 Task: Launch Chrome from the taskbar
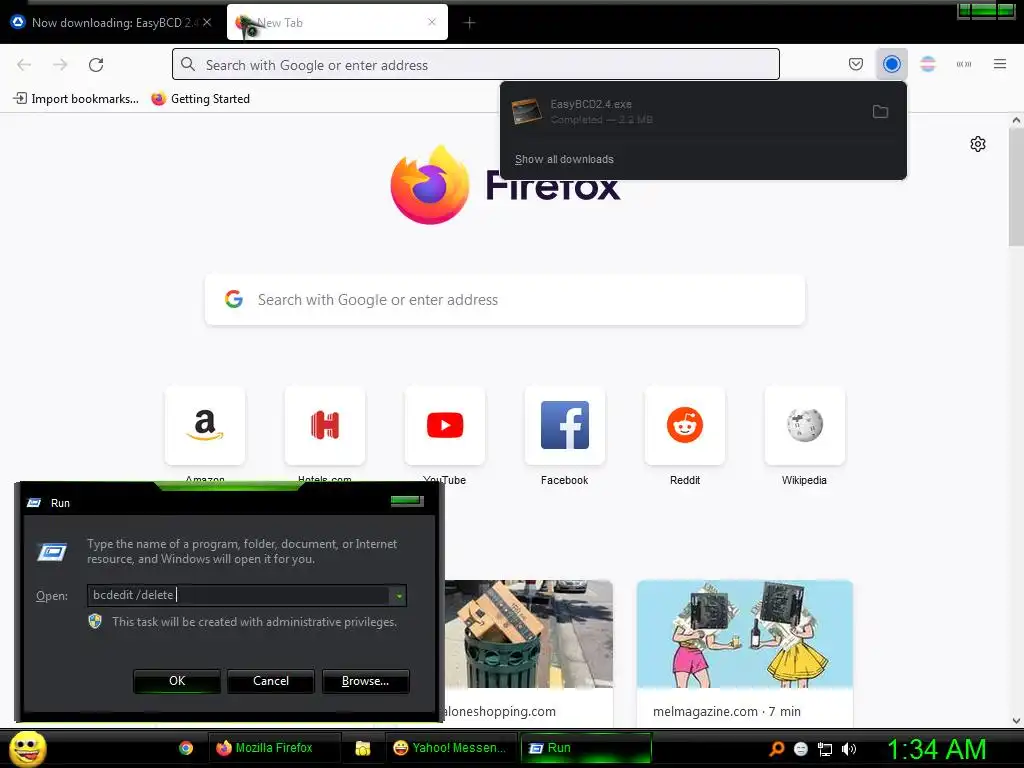coord(186,748)
